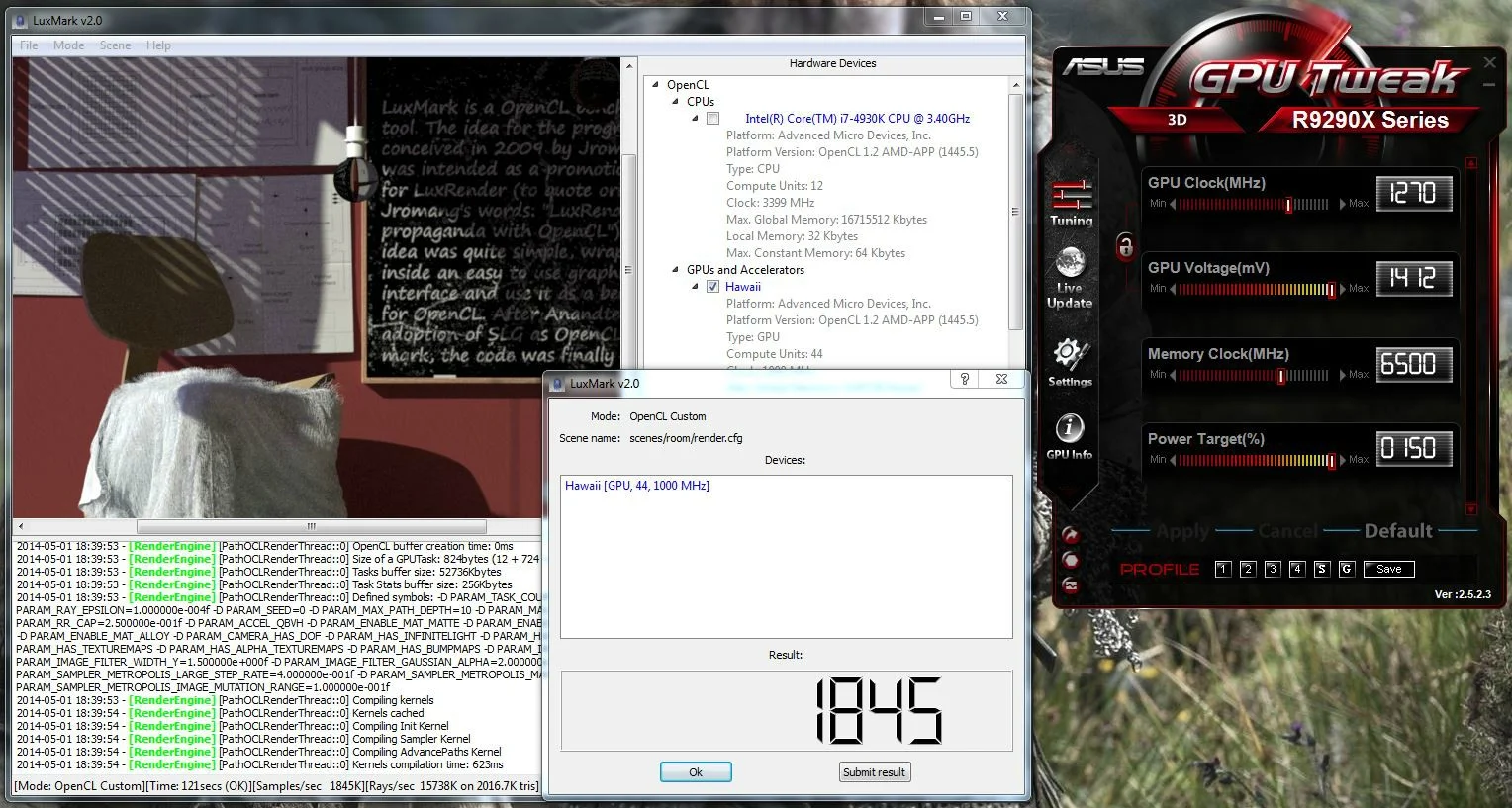Open GPU Tweak Settings
The image size is (1512, 808).
click(x=1070, y=362)
